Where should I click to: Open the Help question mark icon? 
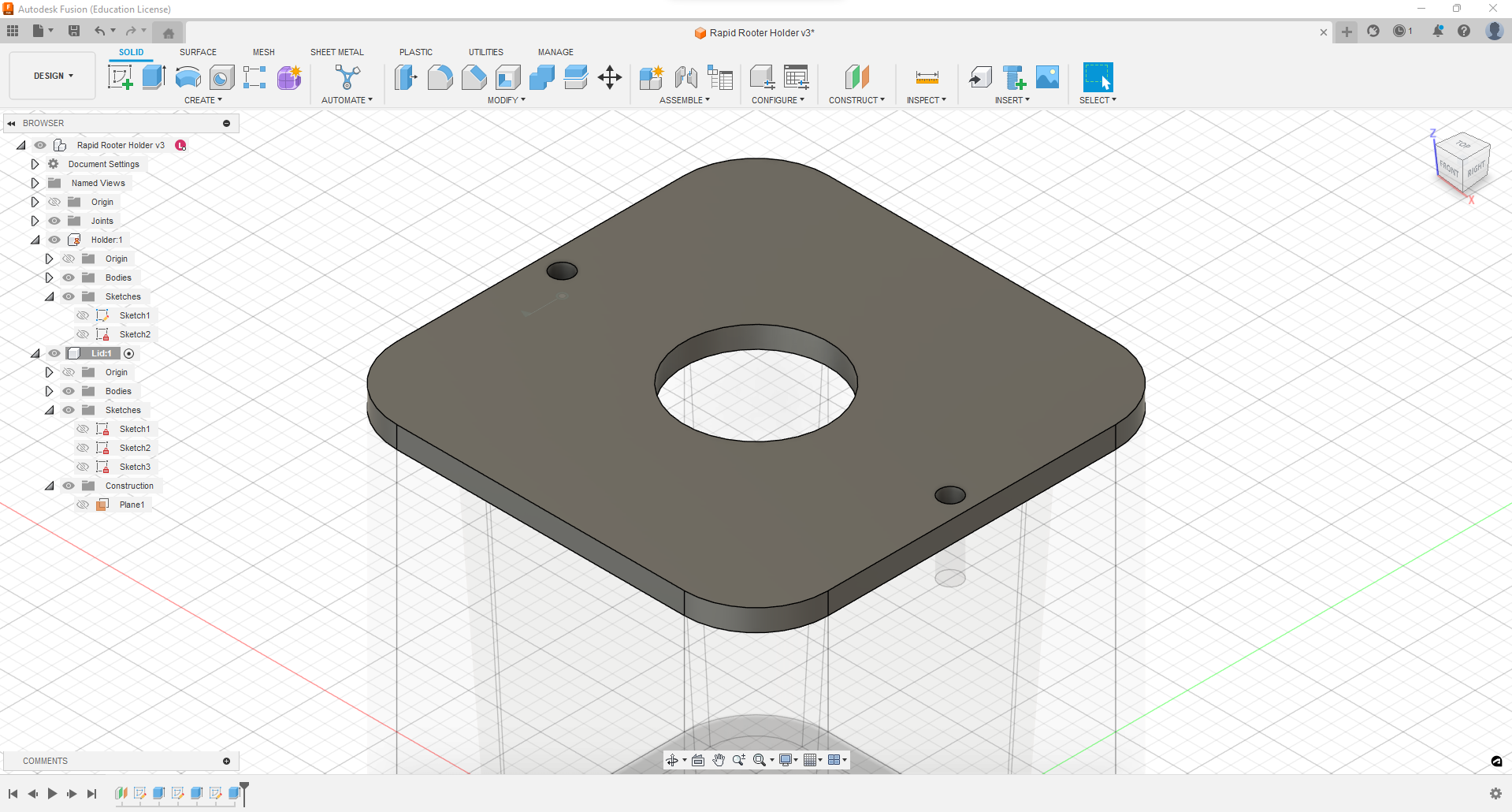pos(1464,31)
